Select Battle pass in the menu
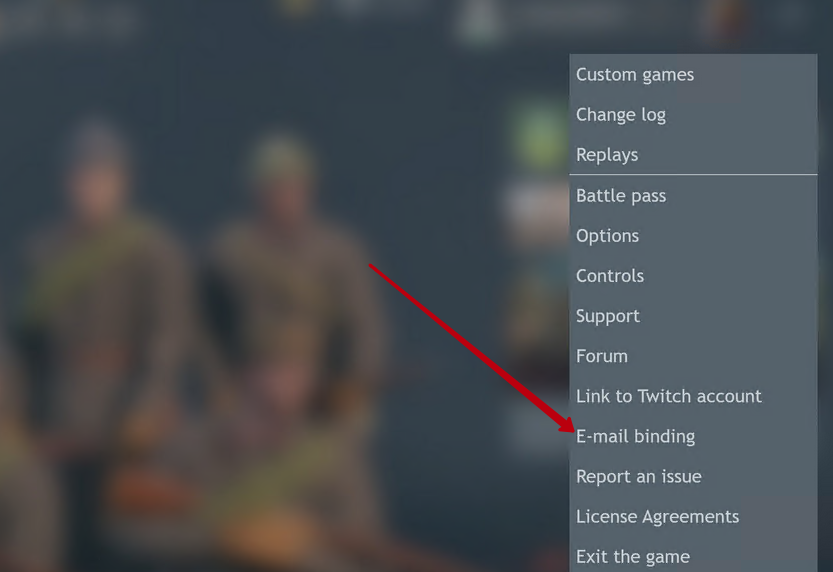Image resolution: width=833 pixels, height=572 pixels. coord(693,195)
